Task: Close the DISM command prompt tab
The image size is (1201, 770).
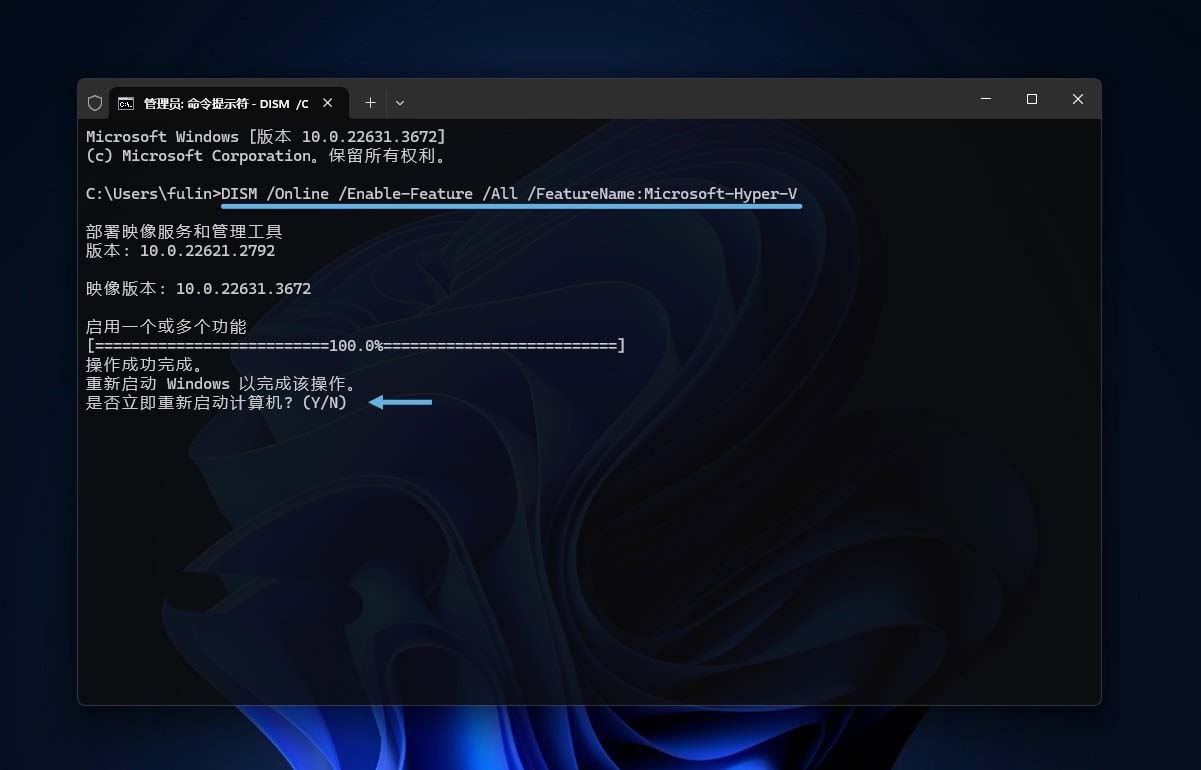Action: (327, 102)
